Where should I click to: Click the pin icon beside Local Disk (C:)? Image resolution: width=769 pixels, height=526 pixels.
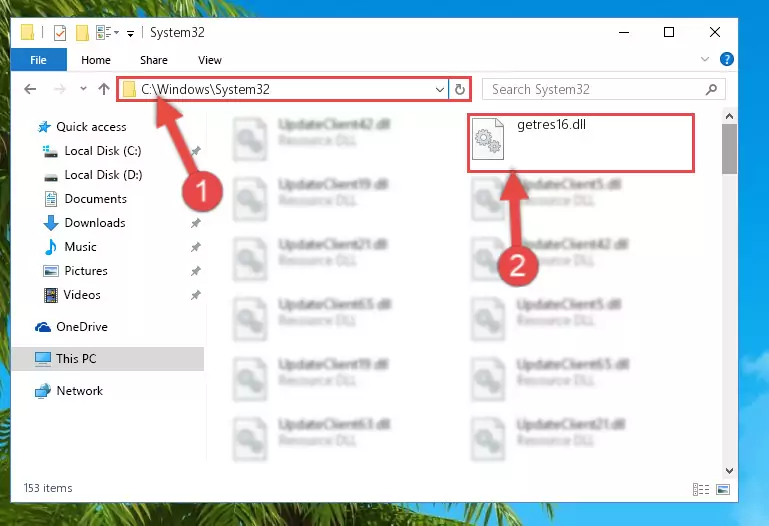196,151
